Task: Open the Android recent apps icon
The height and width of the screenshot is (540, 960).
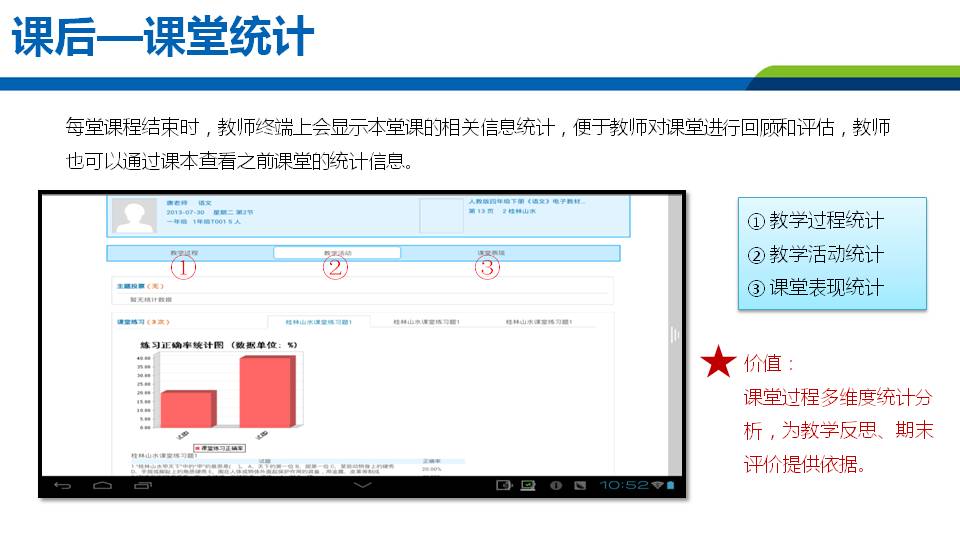Action: [143, 486]
